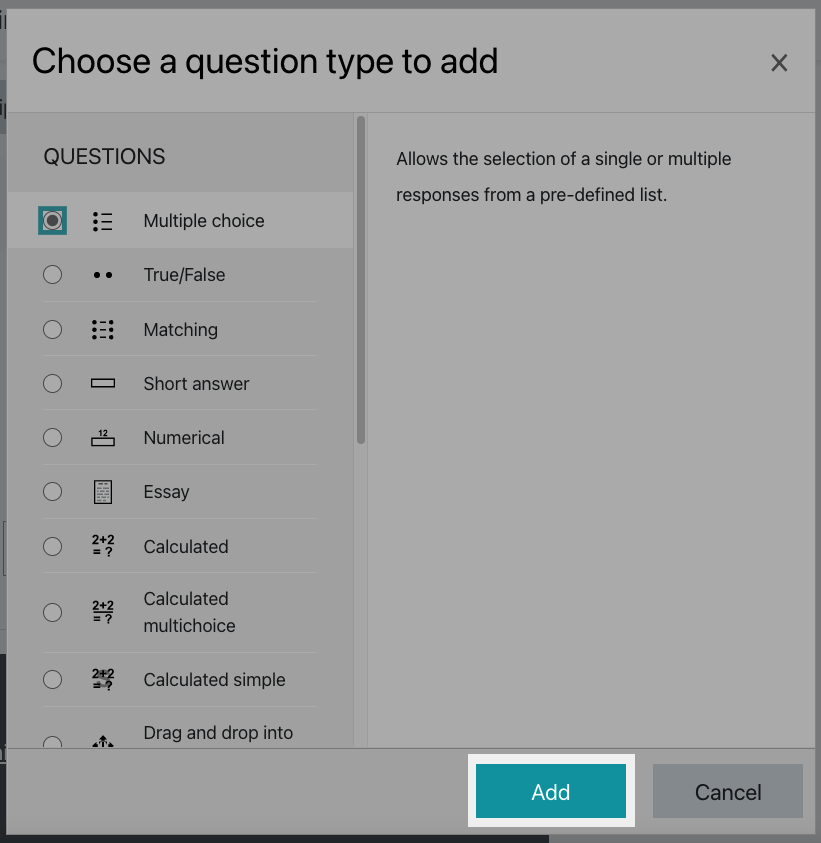Viewport: 821px width, 843px height.
Task: Click the Short answer box icon
Action: tap(103, 383)
